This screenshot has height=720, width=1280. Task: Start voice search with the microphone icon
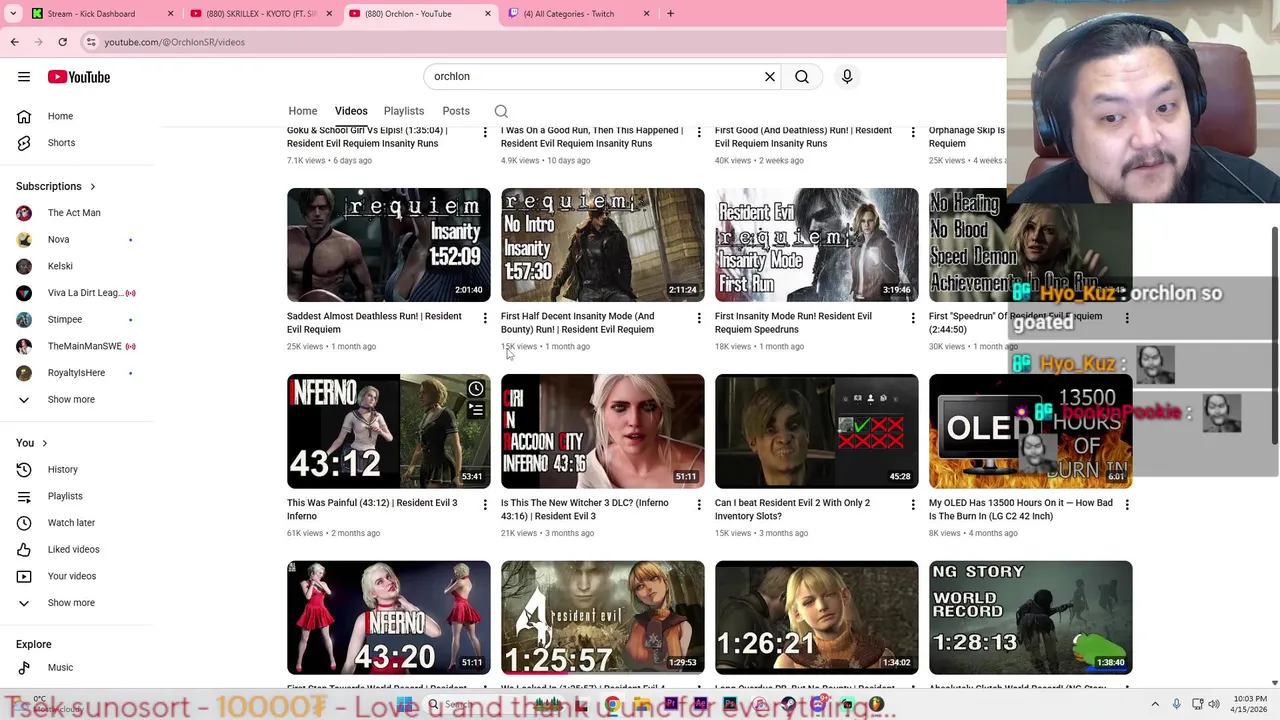[x=847, y=77]
